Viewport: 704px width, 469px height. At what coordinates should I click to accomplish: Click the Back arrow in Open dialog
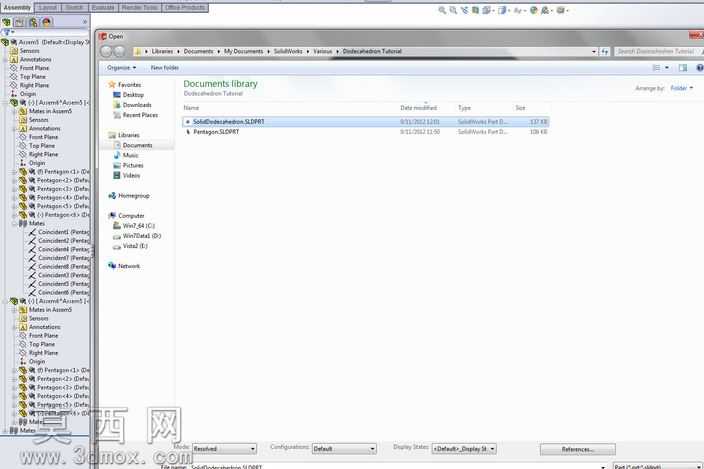106,52
